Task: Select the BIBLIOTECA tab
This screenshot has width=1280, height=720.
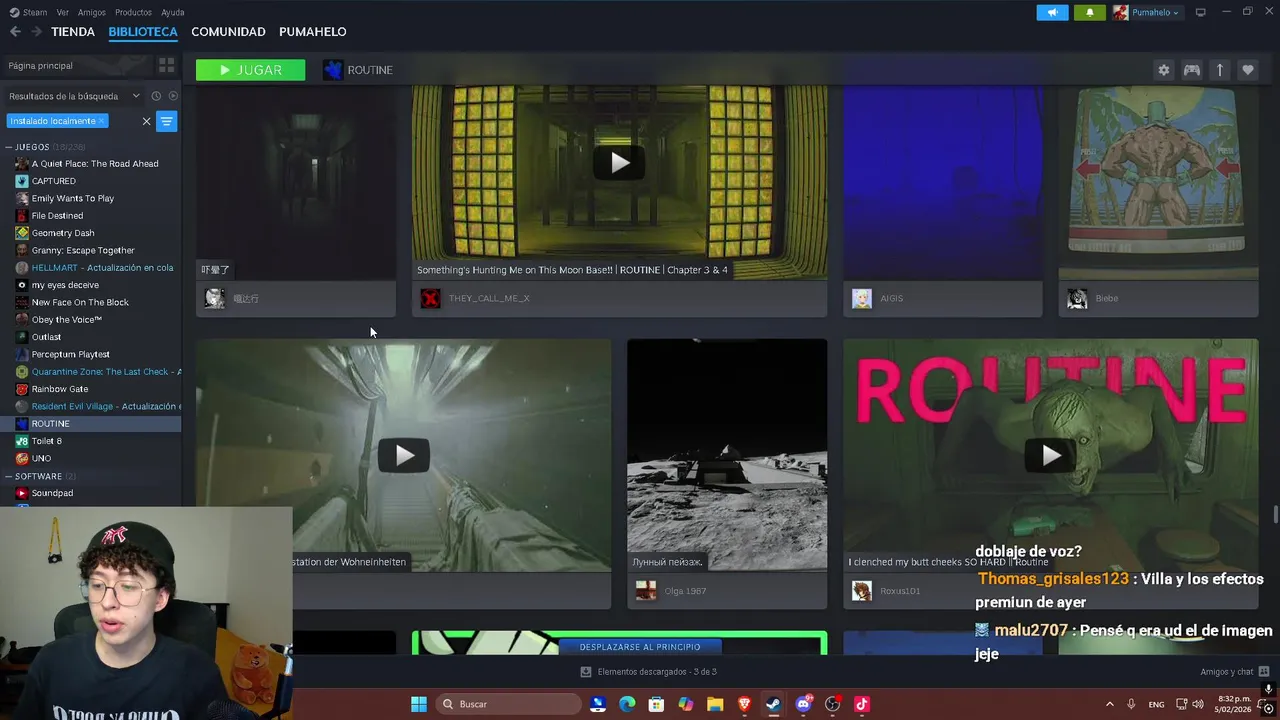Action: point(143,32)
